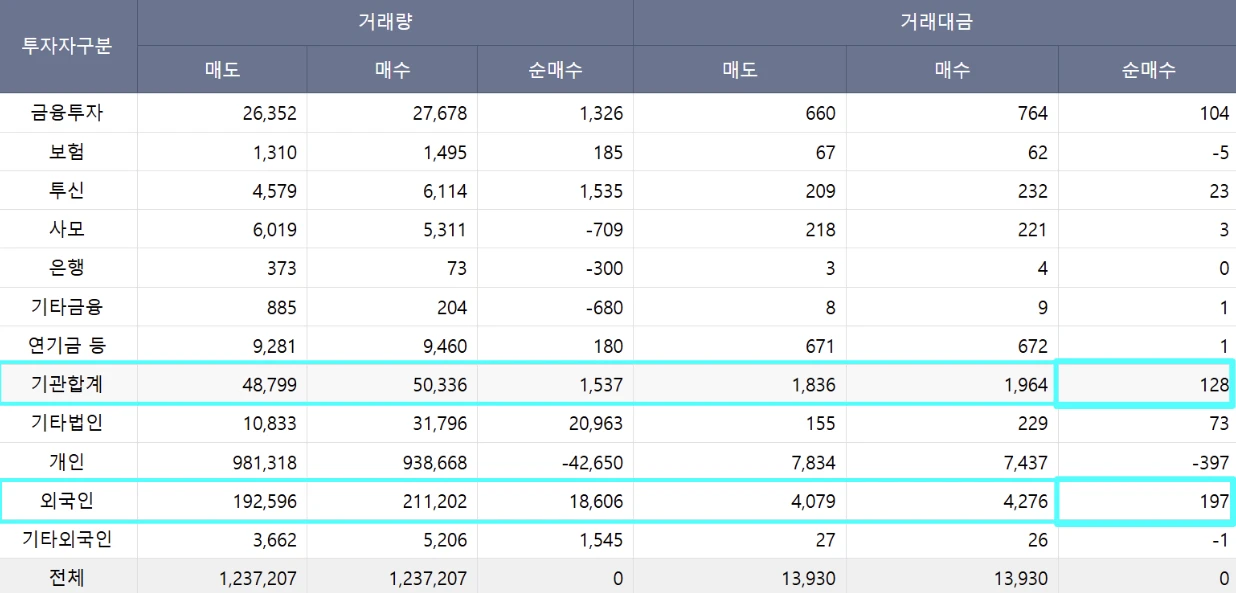Click the 은행 row label
Image resolution: width=1236 pixels, height=593 pixels.
[x=67, y=268]
